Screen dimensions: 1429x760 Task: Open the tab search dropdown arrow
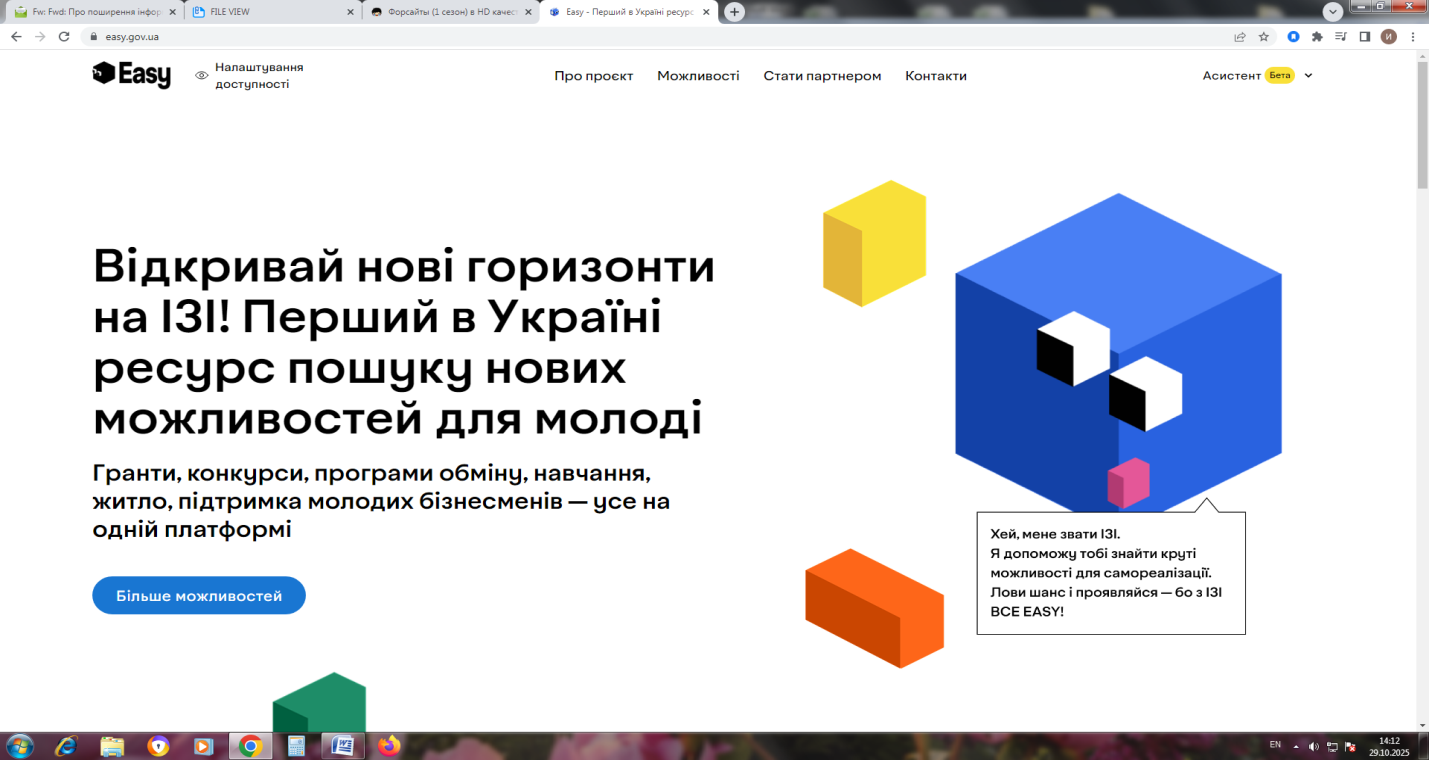[x=1332, y=12]
